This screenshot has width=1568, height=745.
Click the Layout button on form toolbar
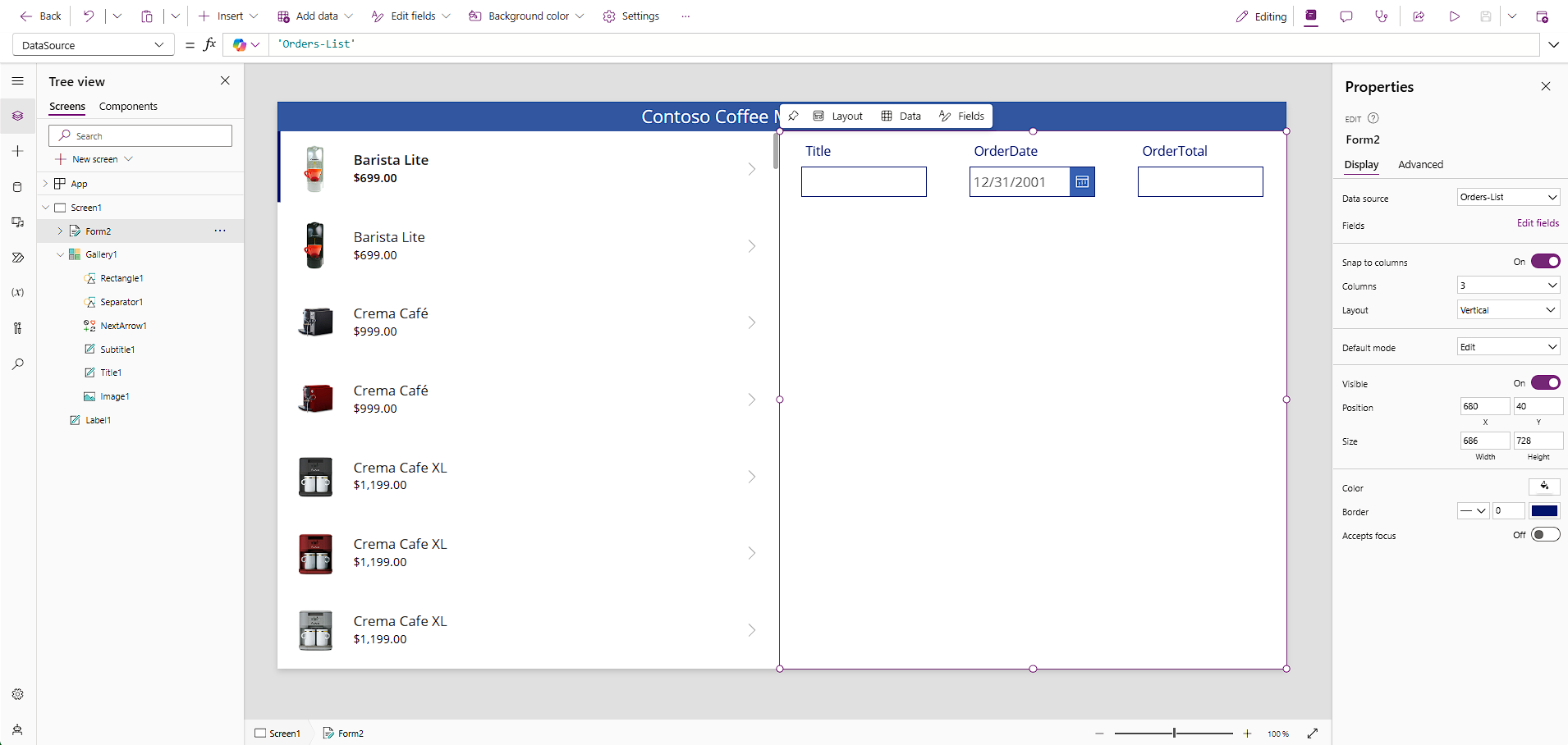pyautogui.click(x=838, y=116)
